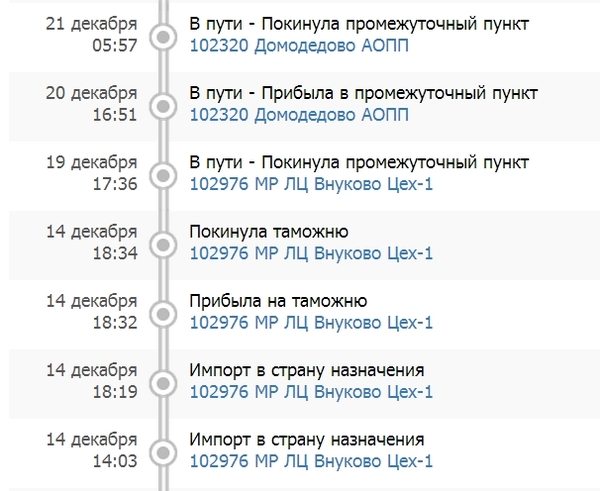Click status text 'Покинула таможню'
This screenshot has height=491, width=600.
pos(268,232)
